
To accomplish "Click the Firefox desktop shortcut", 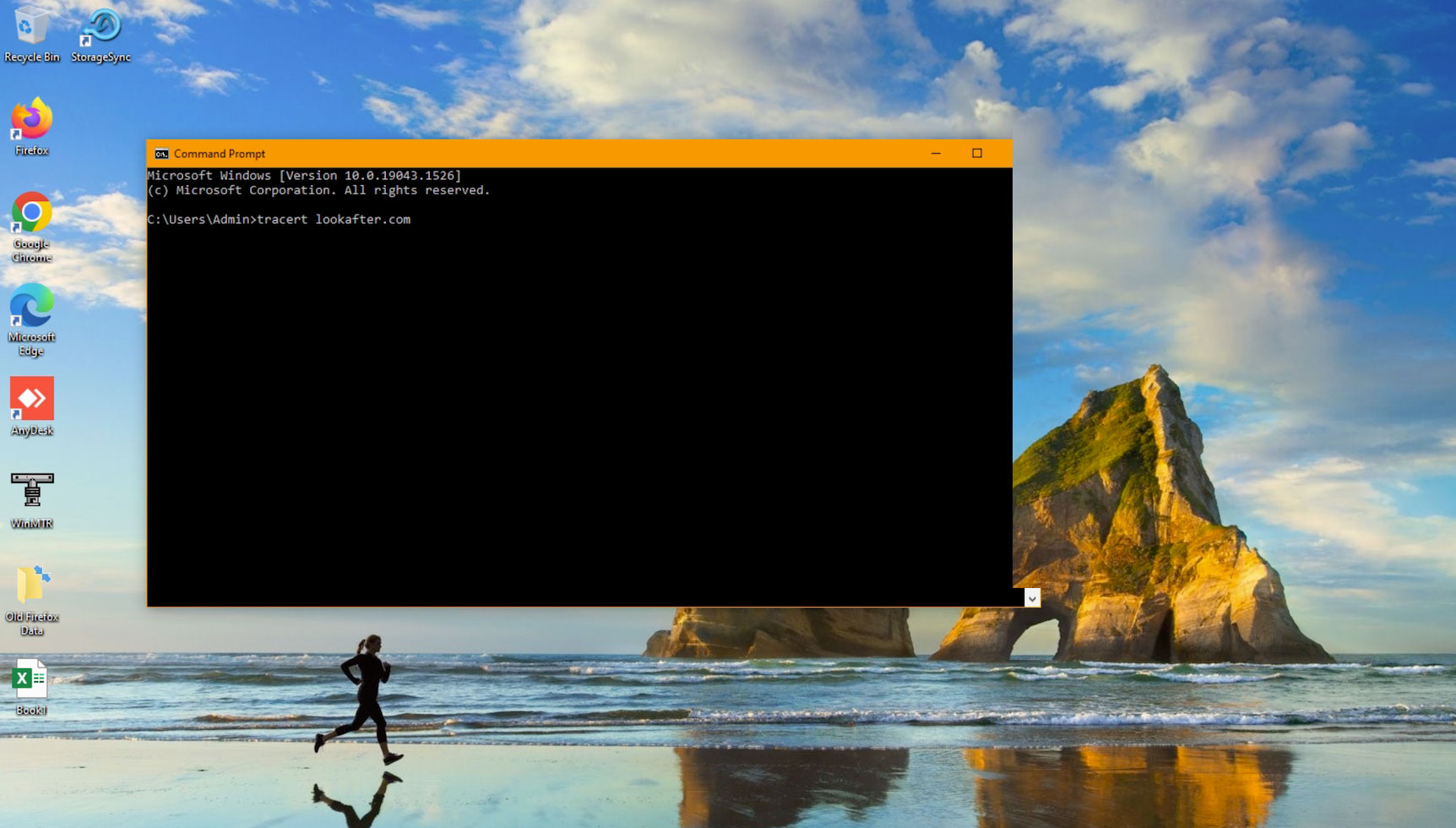I will 31,120.
